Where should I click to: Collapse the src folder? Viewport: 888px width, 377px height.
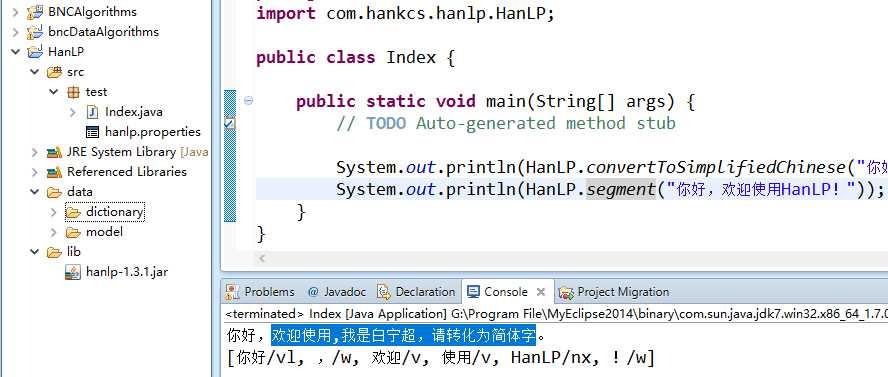(x=35, y=72)
